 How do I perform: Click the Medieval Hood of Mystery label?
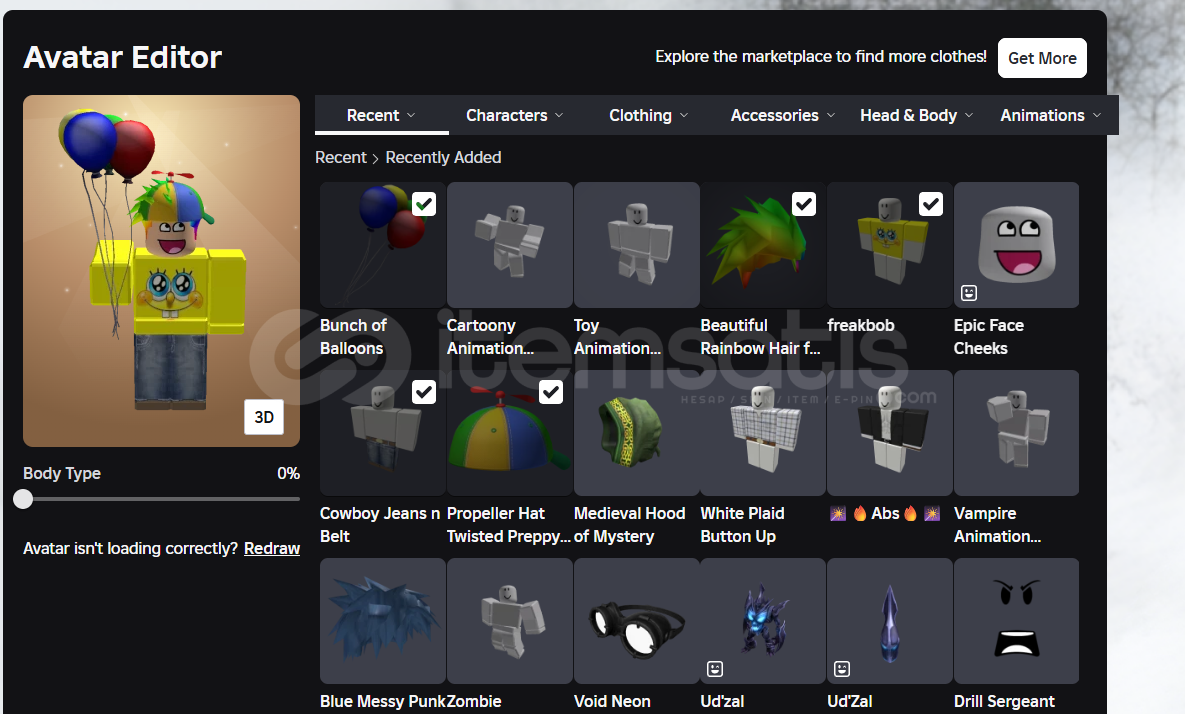click(630, 525)
